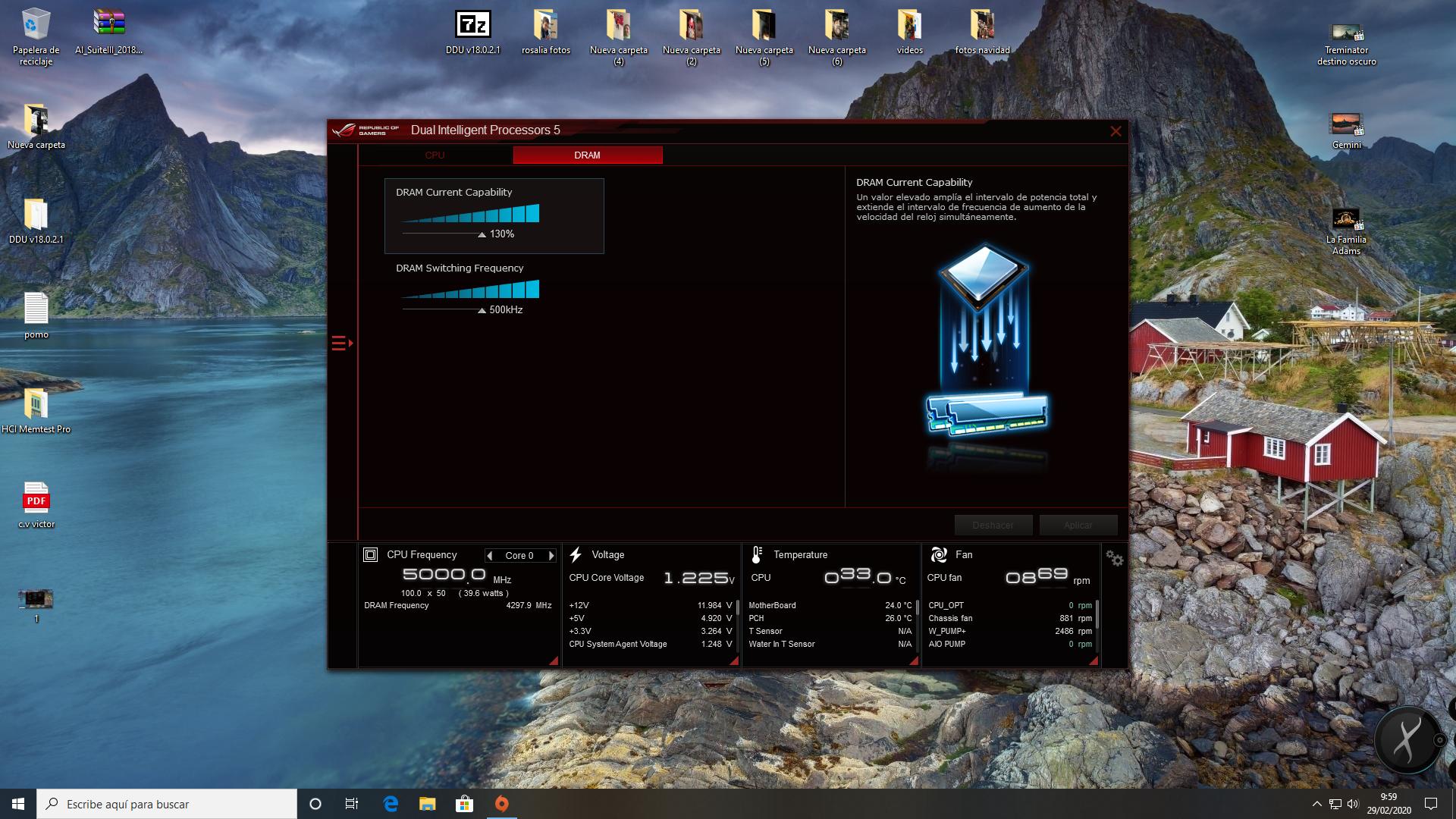Select the DRAM tab

point(587,155)
